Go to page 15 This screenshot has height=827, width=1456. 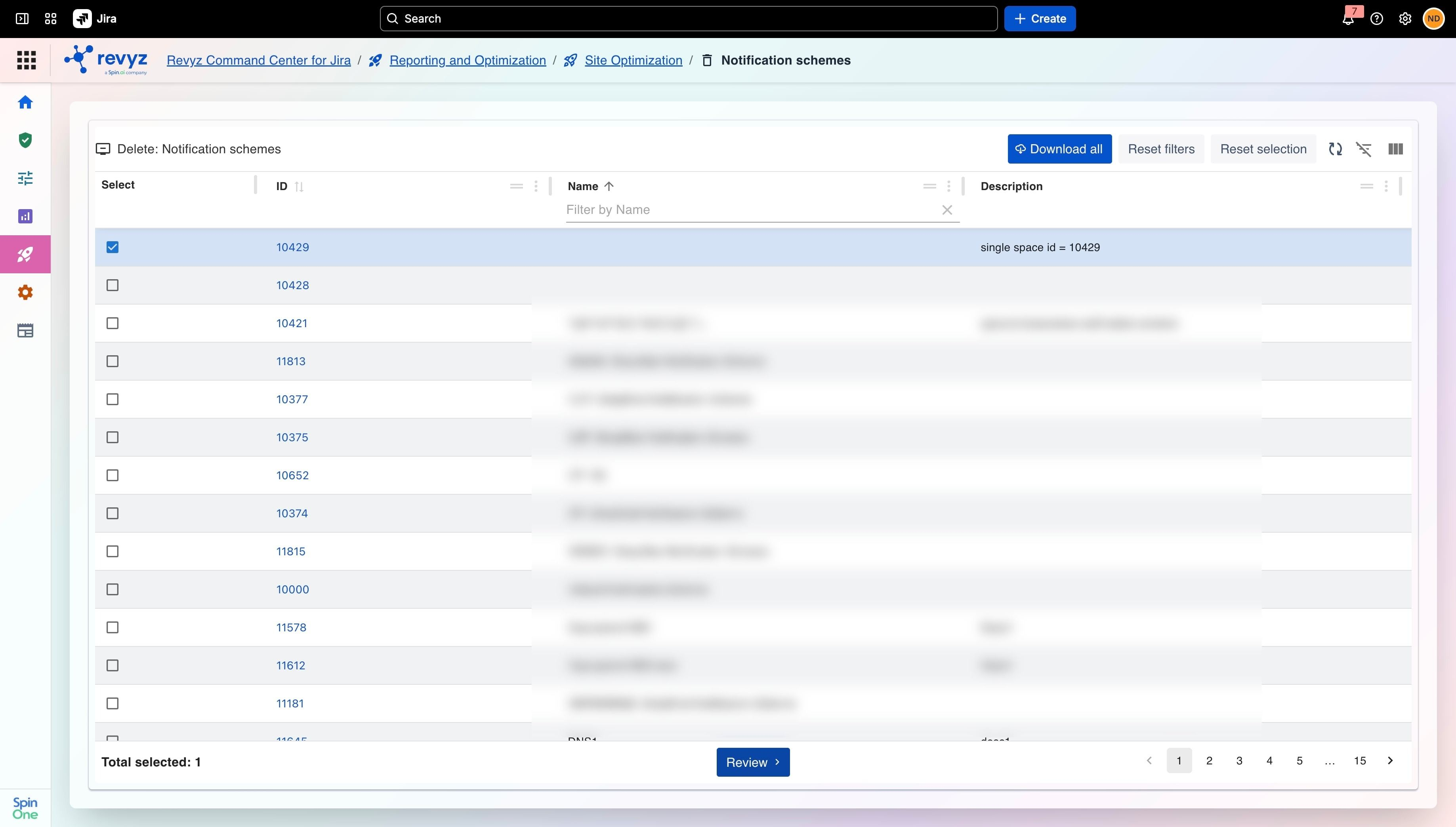[x=1360, y=760]
